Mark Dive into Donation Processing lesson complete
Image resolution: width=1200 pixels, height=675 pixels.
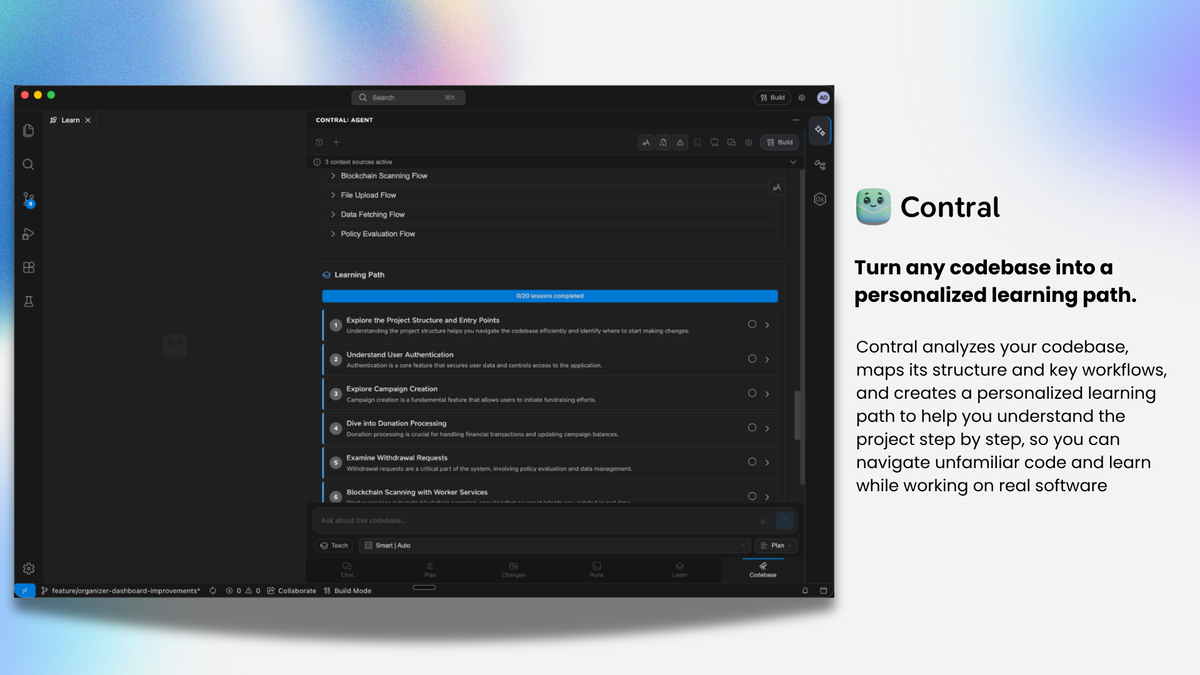point(752,427)
